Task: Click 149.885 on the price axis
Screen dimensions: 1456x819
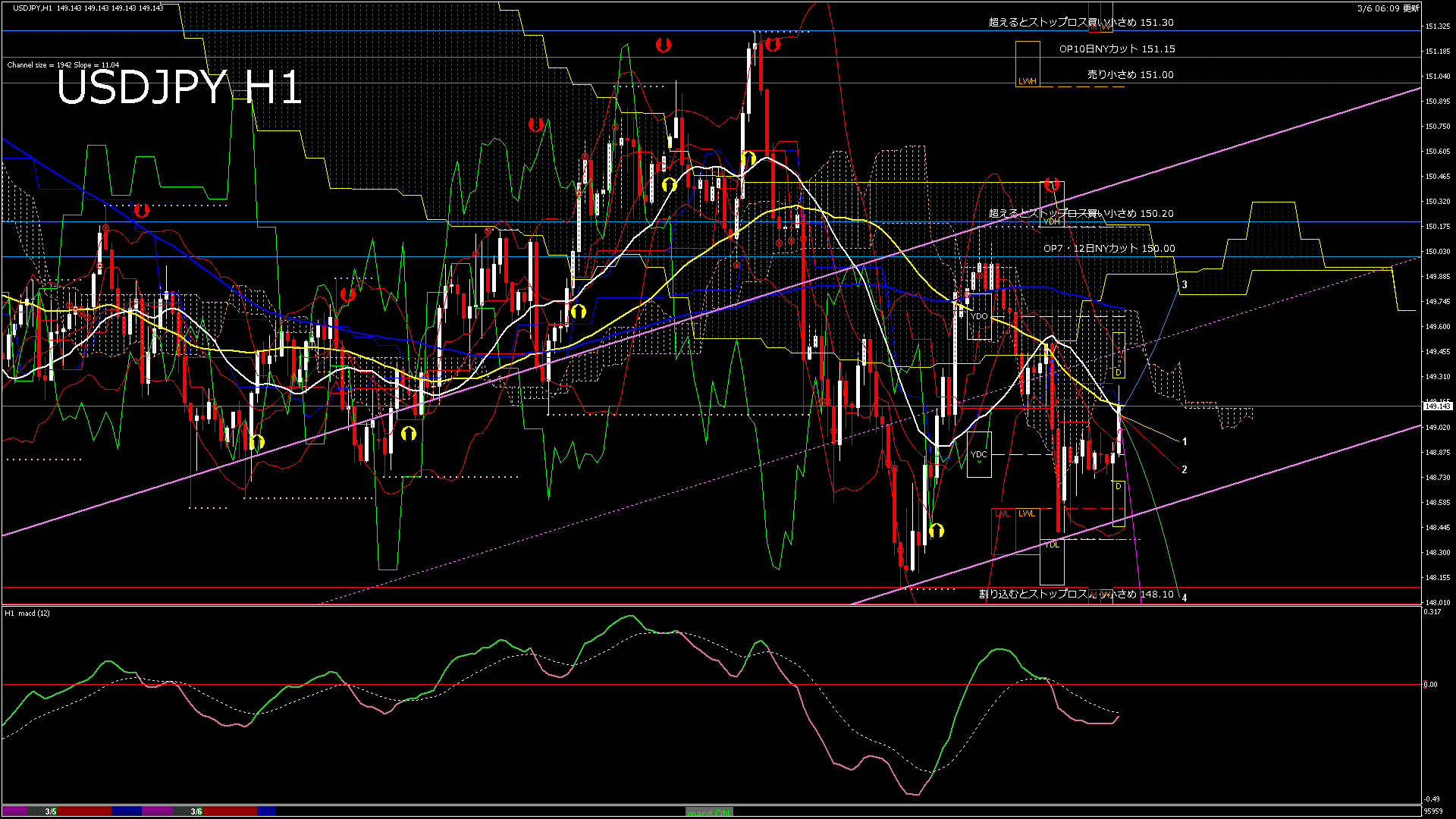Action: click(x=1438, y=277)
